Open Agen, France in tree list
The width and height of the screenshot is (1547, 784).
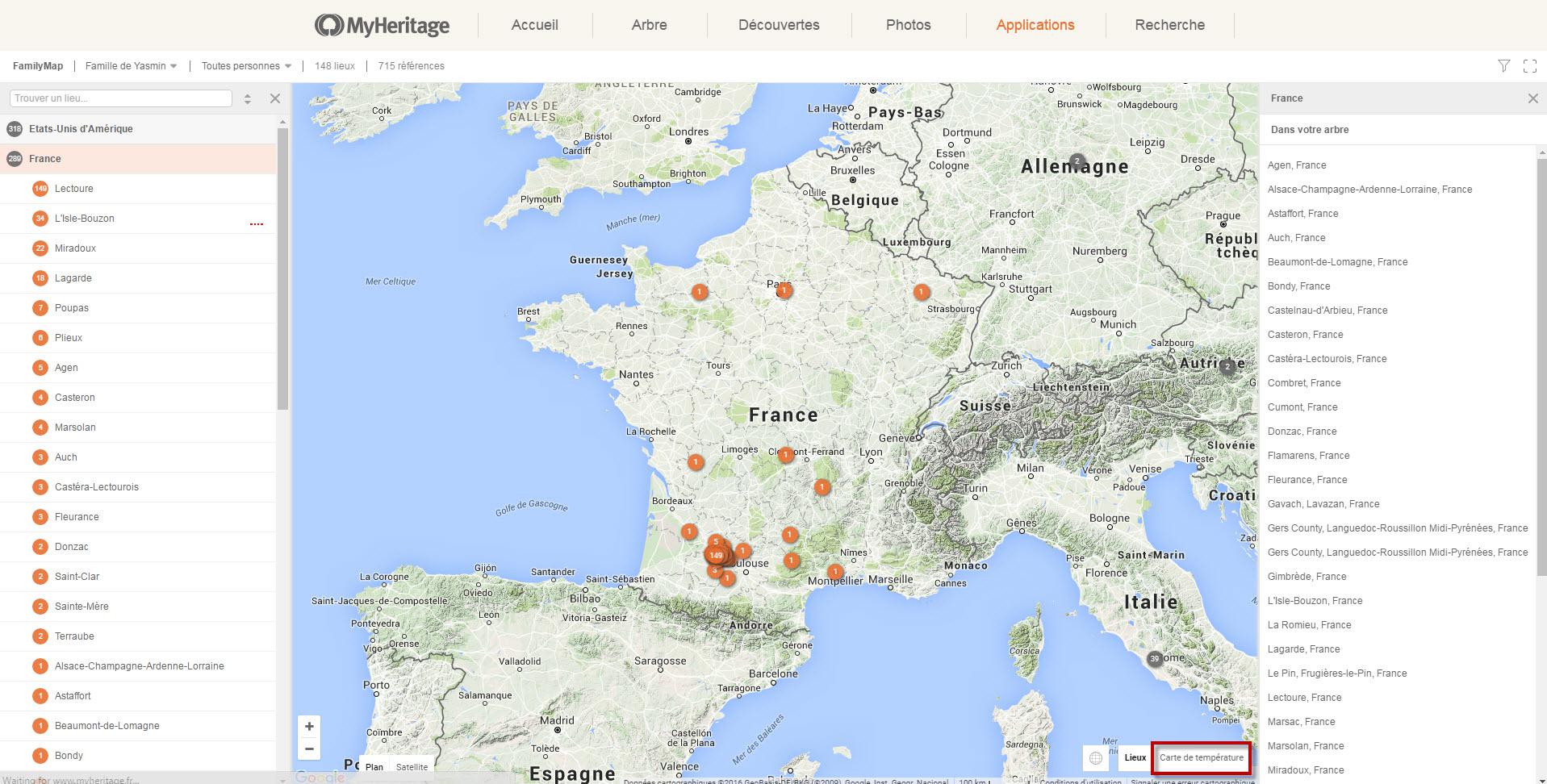tap(1297, 165)
